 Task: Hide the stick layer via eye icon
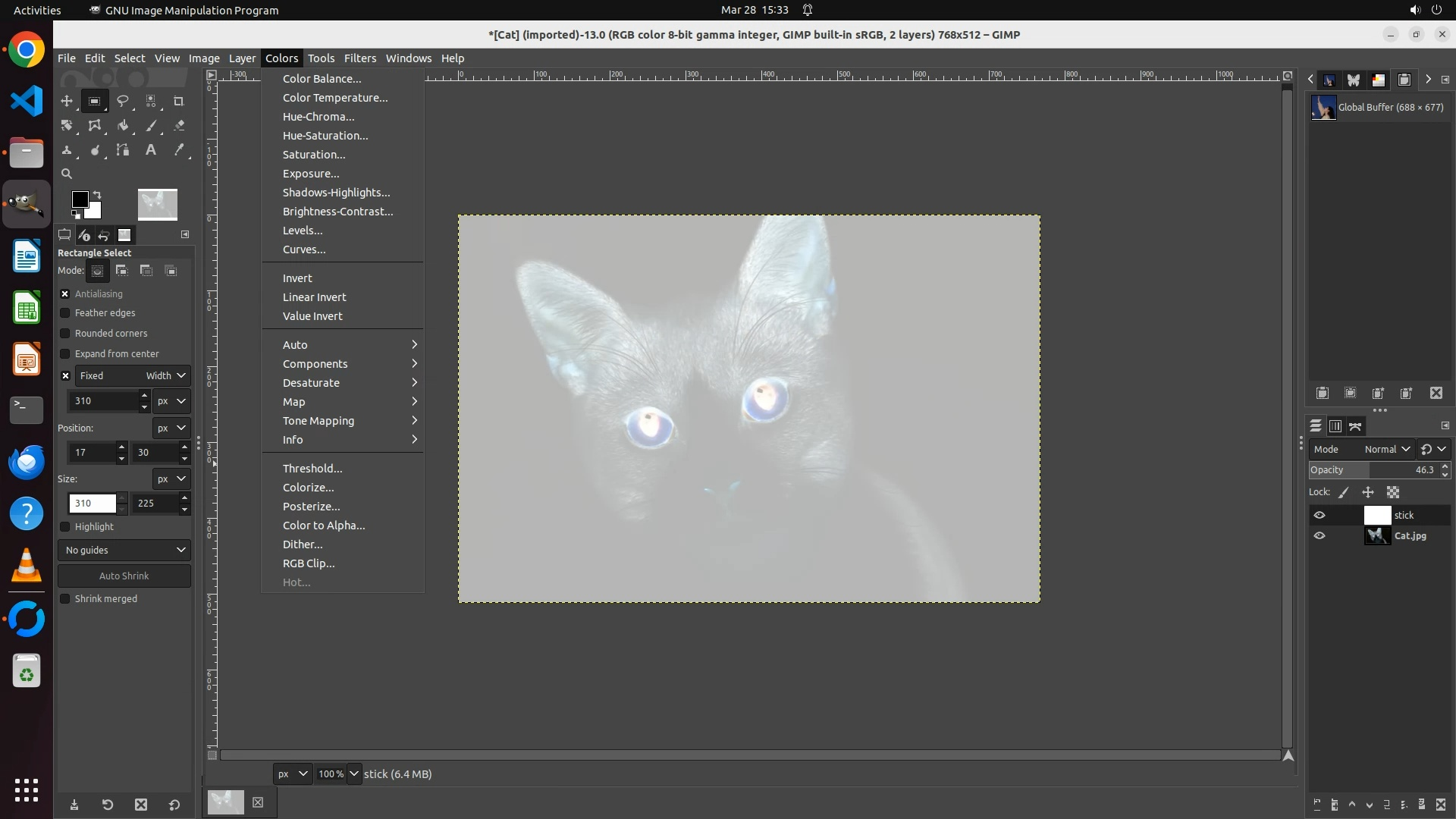[x=1319, y=516]
